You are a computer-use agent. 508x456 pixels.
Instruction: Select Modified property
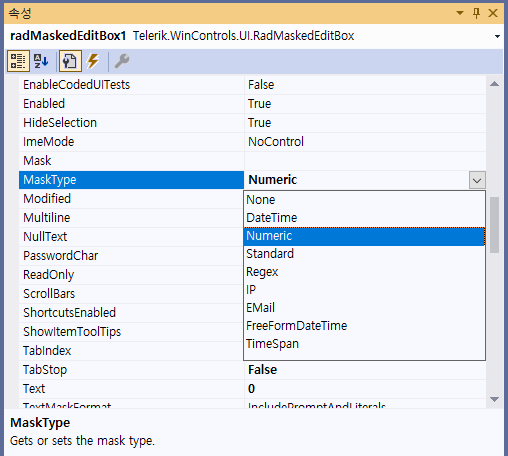pos(131,199)
